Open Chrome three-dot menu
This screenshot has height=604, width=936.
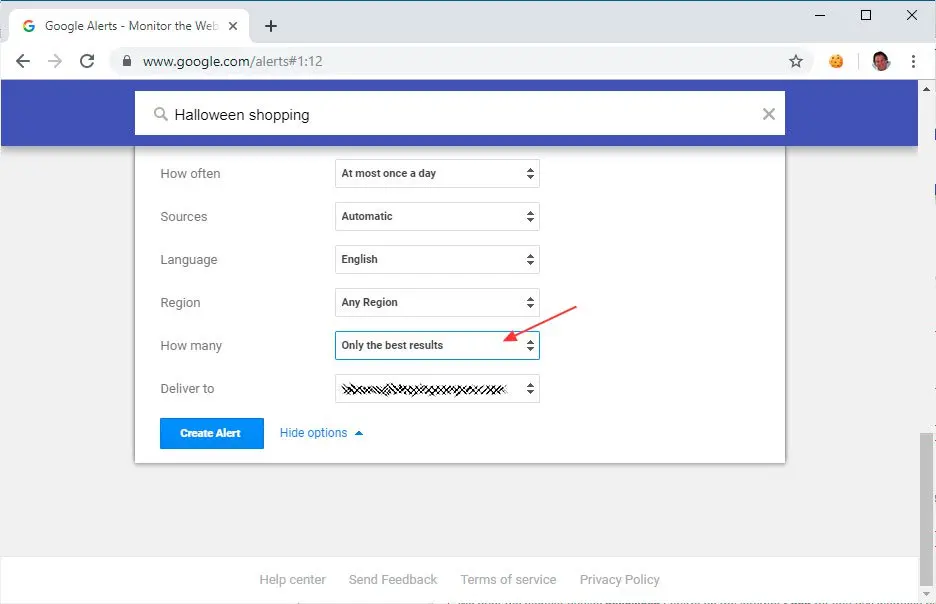pos(913,61)
